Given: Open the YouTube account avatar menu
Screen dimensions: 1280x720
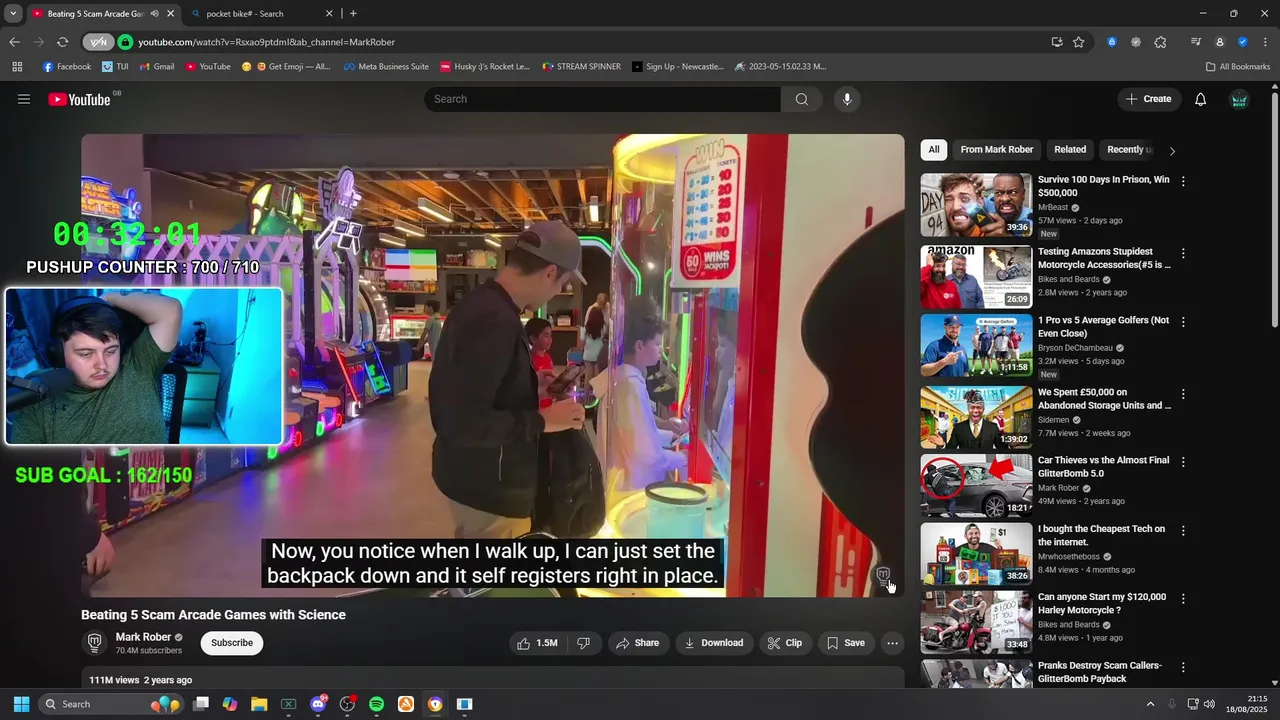Looking at the screenshot, I should point(1239,99).
